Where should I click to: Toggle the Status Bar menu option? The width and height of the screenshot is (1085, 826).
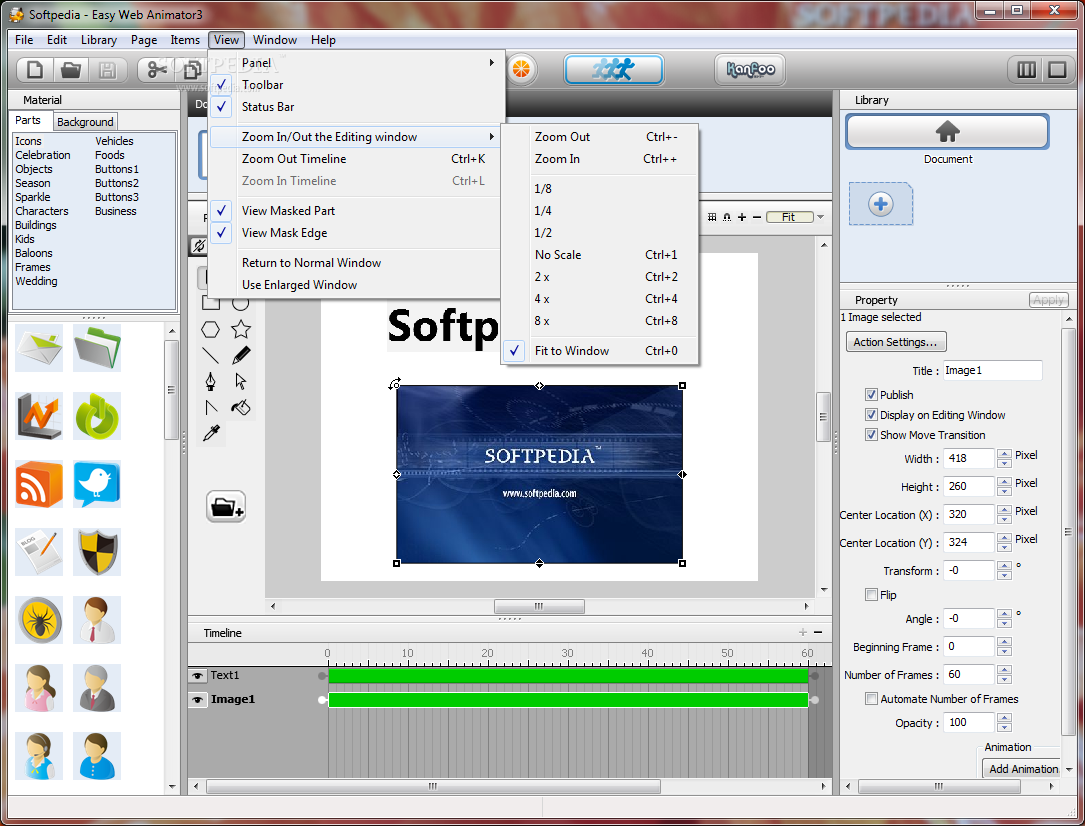[355, 107]
